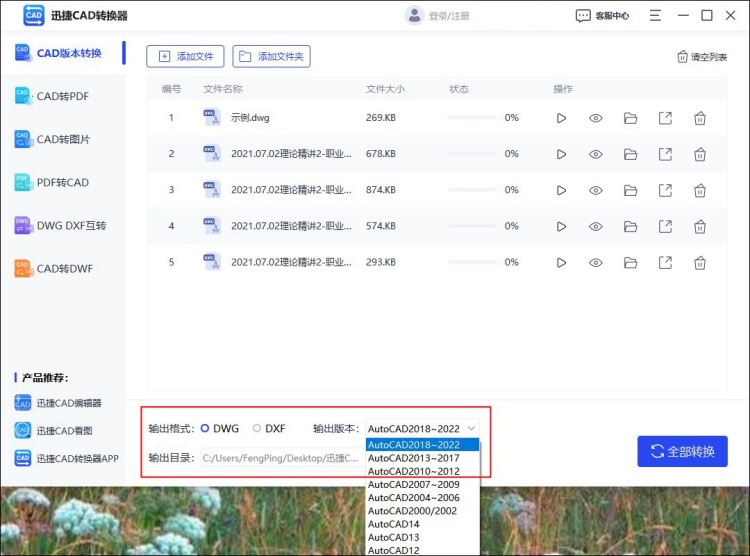Preview 示例.dwg with the eye icon
Image resolution: width=750 pixels, height=556 pixels.
click(596, 118)
